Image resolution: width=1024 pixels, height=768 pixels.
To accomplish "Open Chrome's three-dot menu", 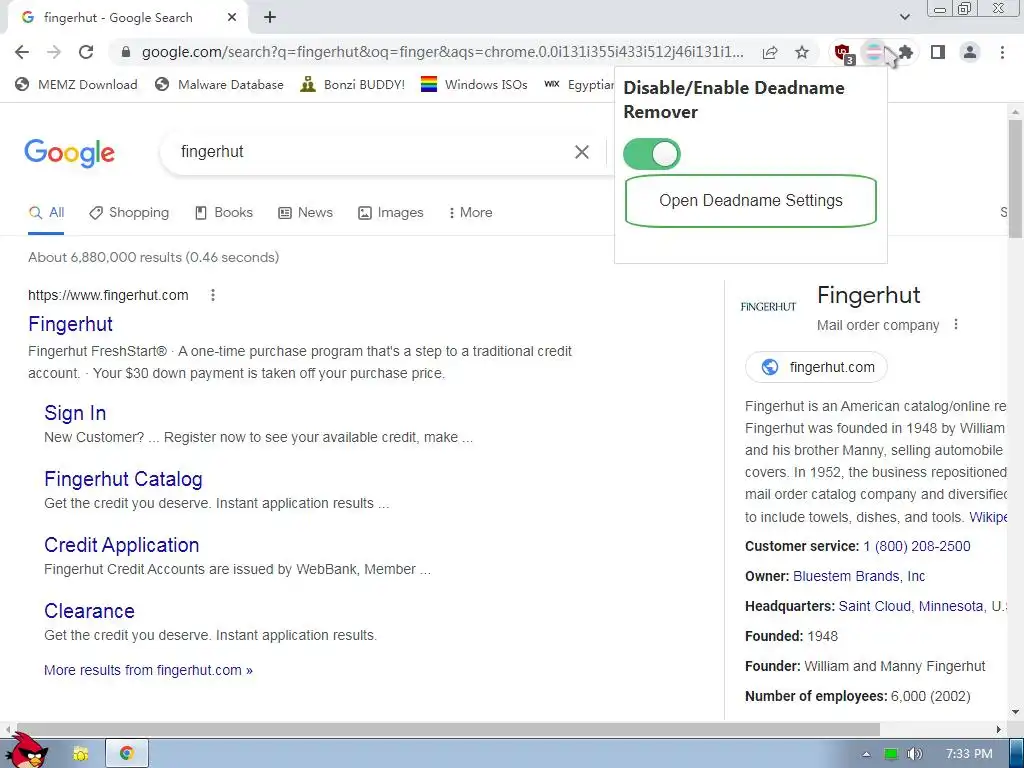I will [x=1002, y=52].
